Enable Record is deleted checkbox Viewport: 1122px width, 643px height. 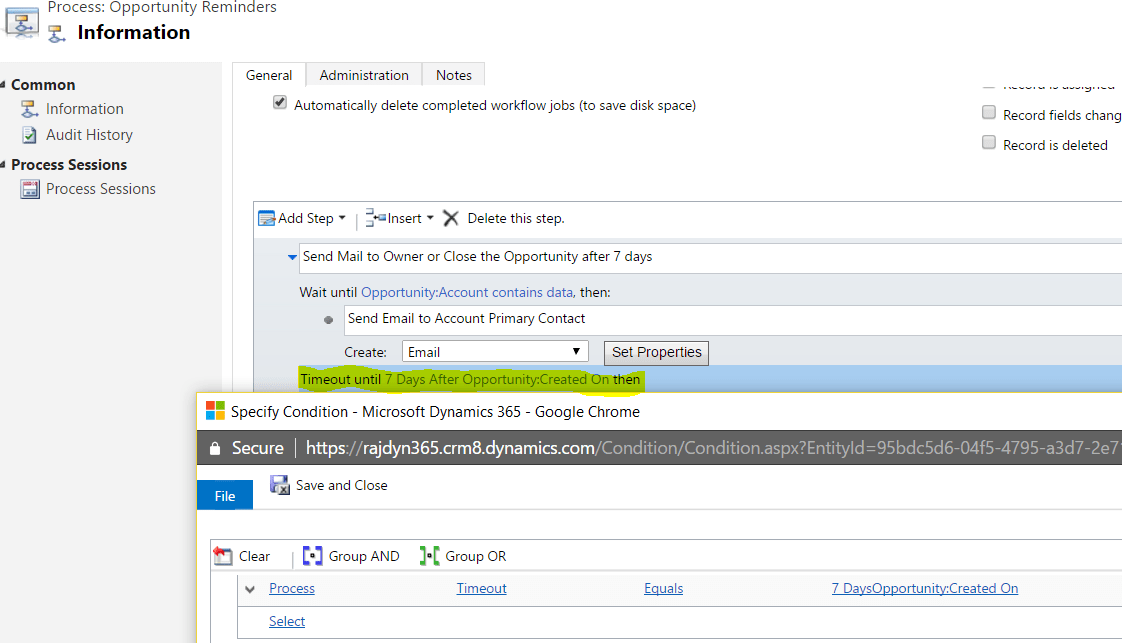pyautogui.click(x=989, y=142)
